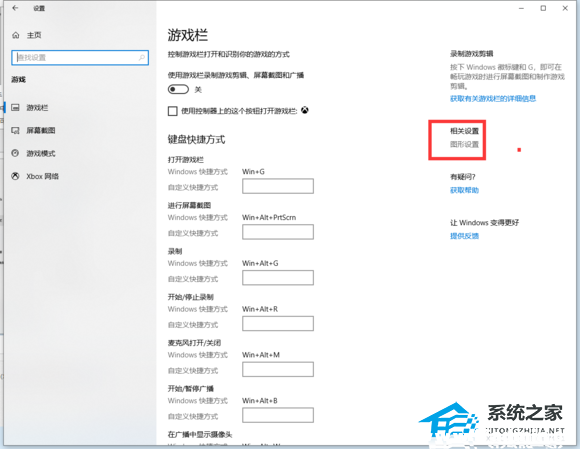Screen dimensions: 580x449
Task: Select the 游戏栏 sidebar icon
Action: click(x=15, y=108)
